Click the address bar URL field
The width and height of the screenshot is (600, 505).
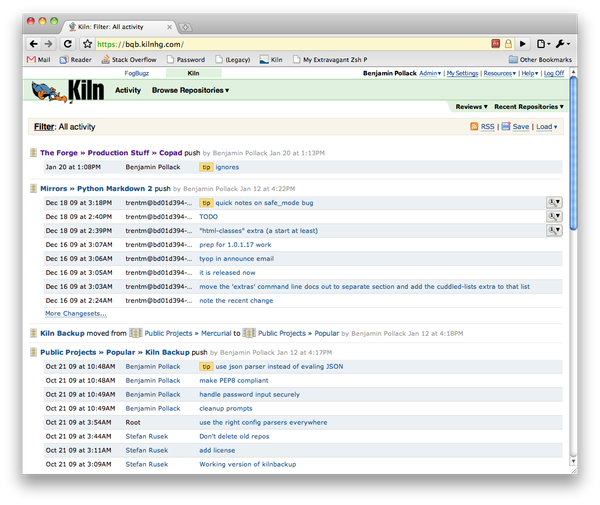tap(293, 44)
